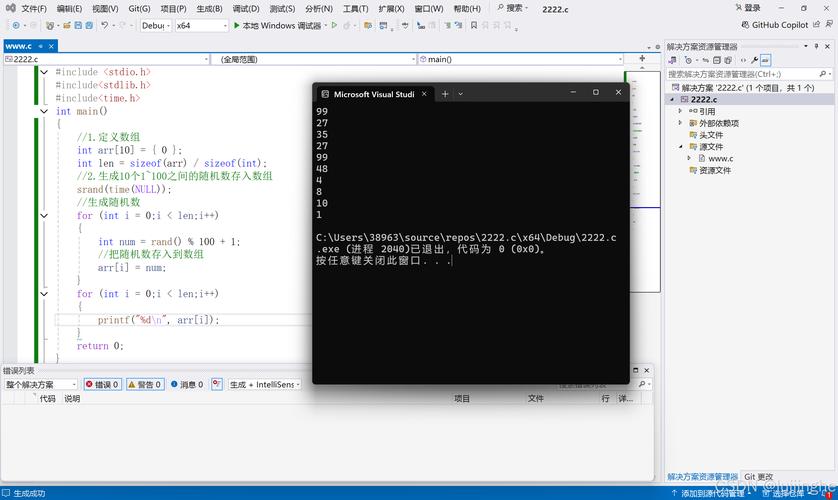Toggle the preview selected items icon

click(x=765, y=60)
